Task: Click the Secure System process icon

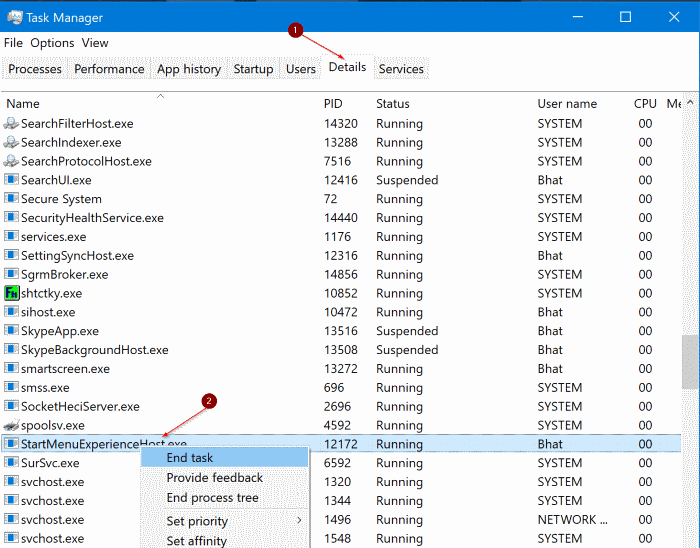Action: (11, 199)
